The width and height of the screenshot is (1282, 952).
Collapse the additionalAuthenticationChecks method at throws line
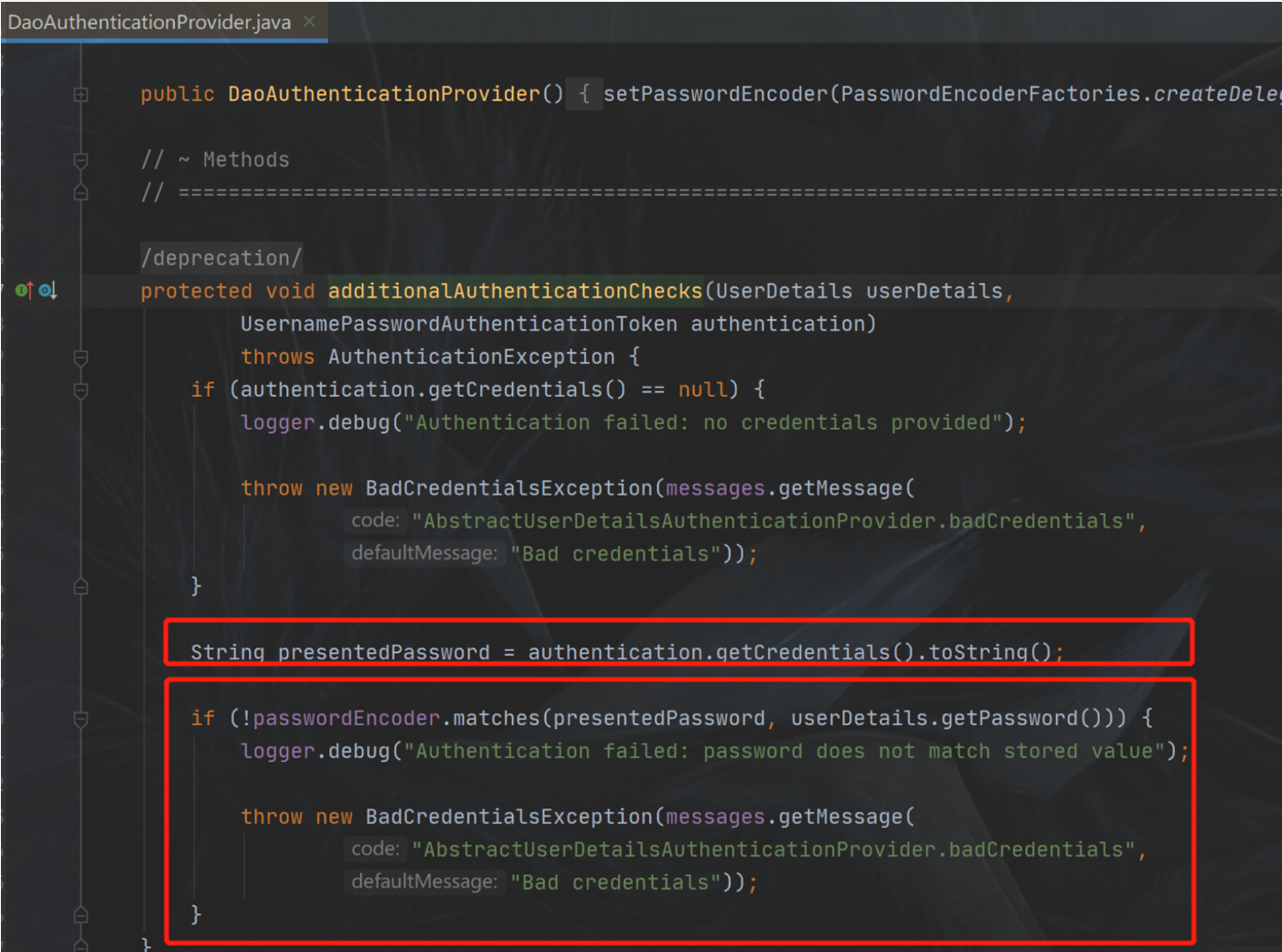pyautogui.click(x=80, y=357)
